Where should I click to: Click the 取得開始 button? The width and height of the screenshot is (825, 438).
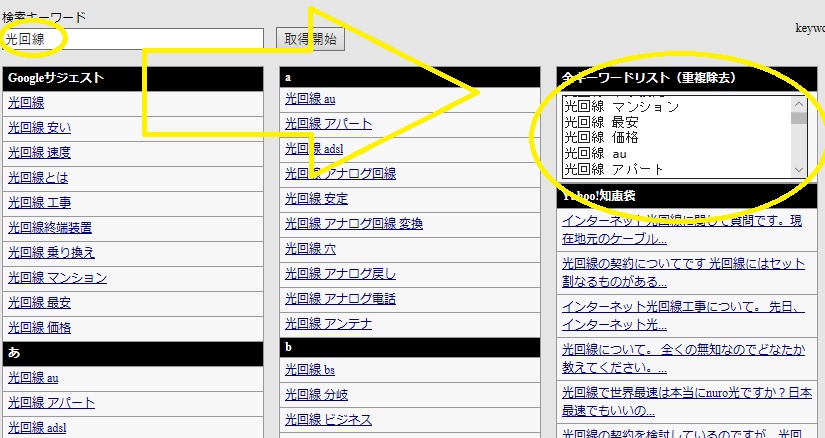(311, 39)
